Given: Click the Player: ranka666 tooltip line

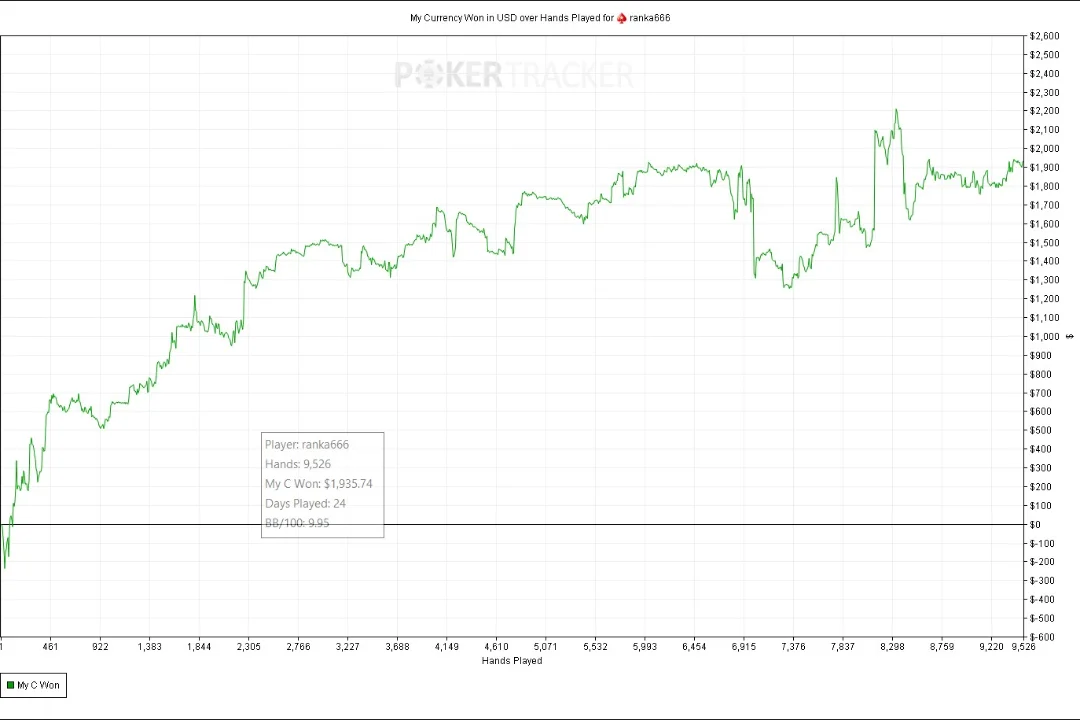Looking at the screenshot, I should coord(307,445).
